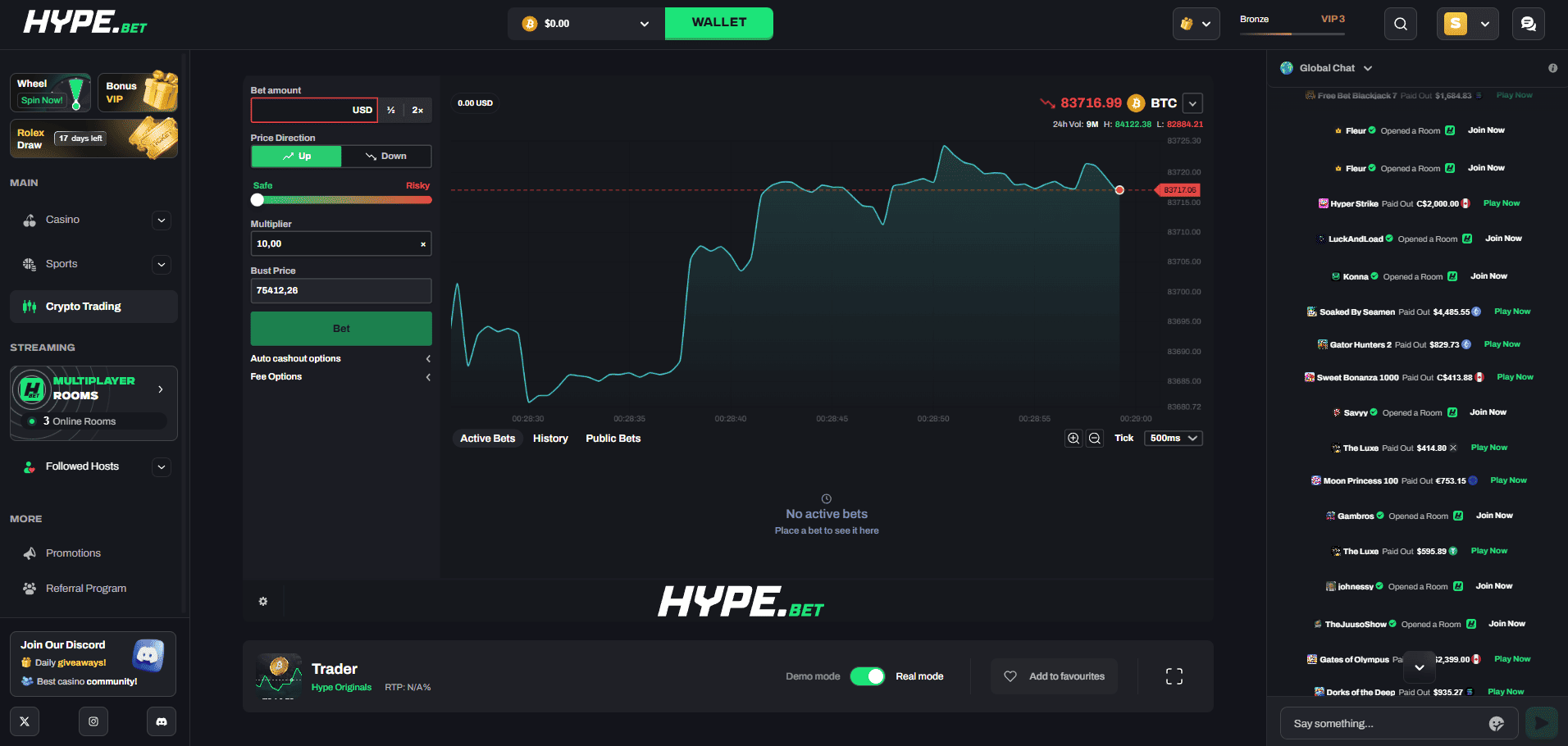Screen dimensions: 1568x746
Task: Open the X (Twitter) social link
Action: (25, 721)
